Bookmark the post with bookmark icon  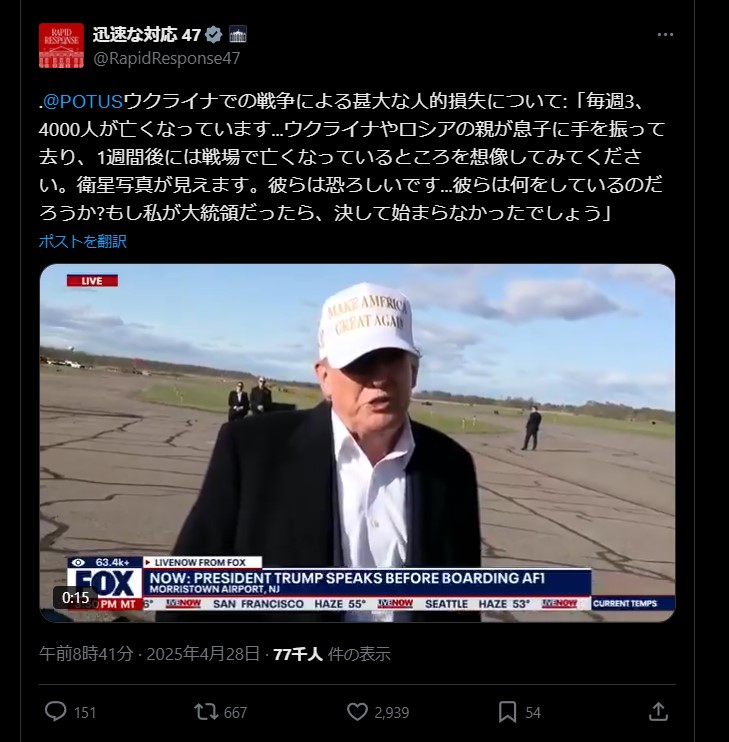point(507,712)
